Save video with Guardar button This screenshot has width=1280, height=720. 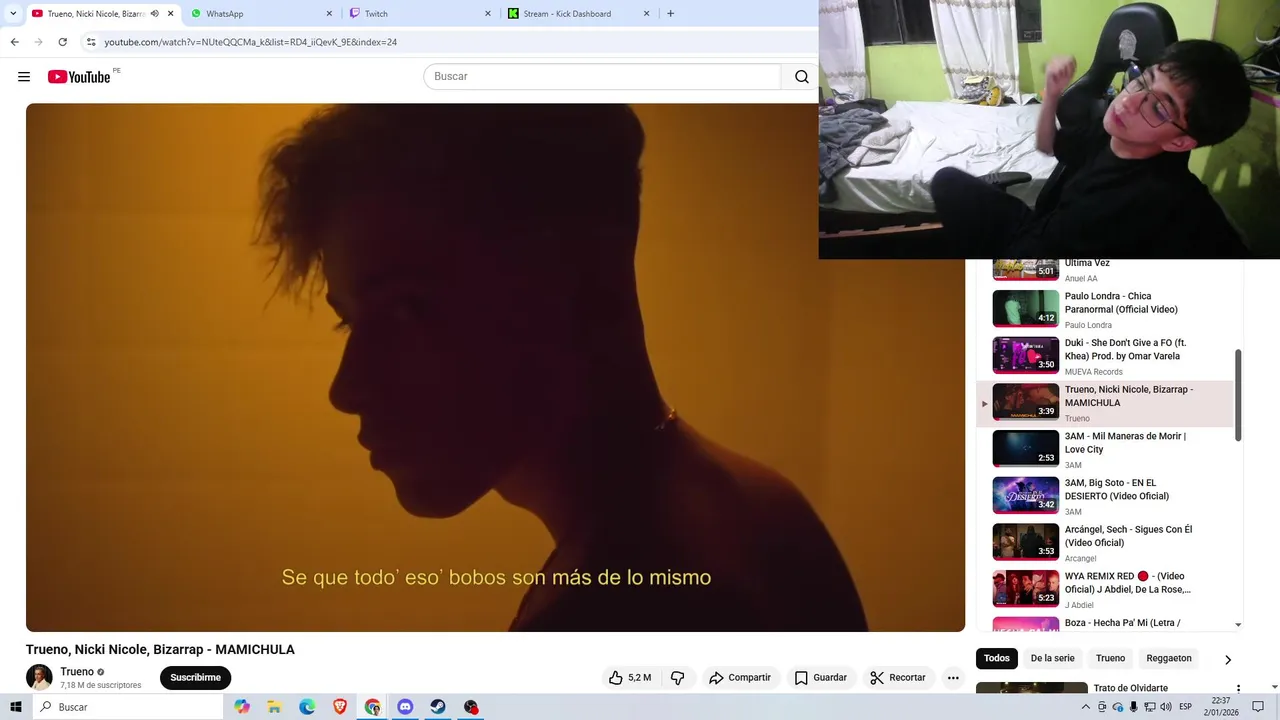pos(821,677)
